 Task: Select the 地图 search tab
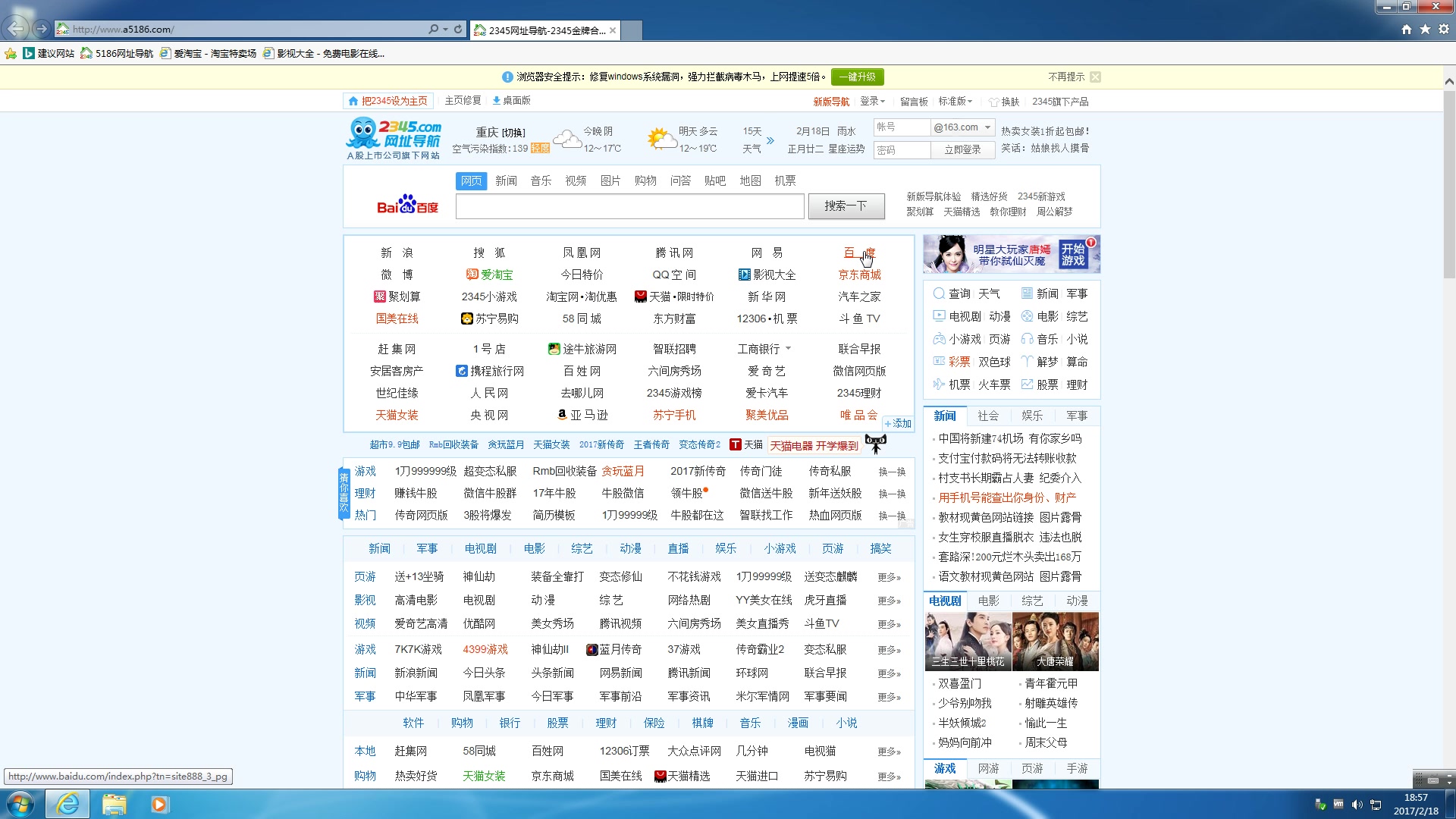pos(750,180)
